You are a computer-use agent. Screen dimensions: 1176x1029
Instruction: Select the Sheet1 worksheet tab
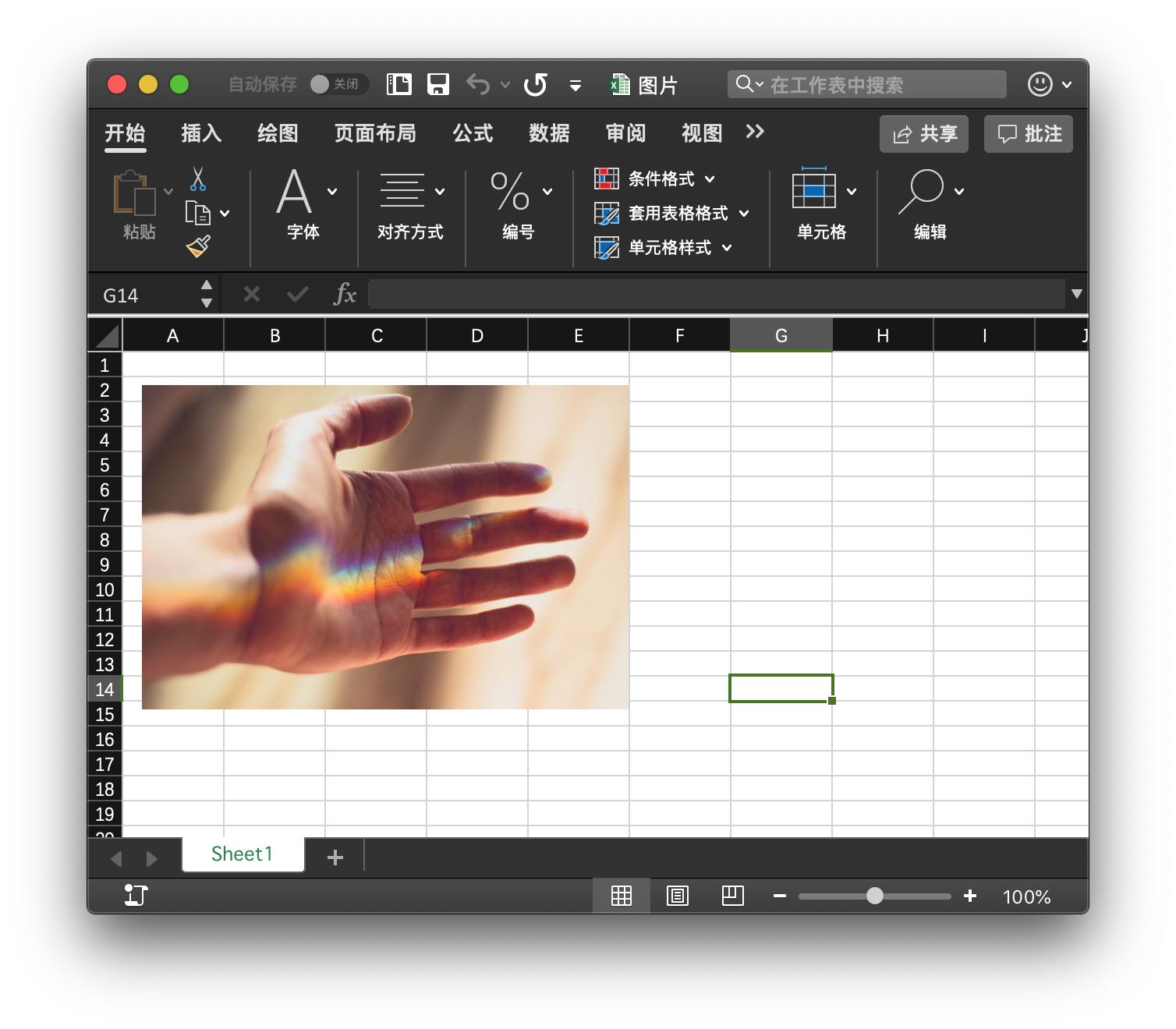(243, 854)
